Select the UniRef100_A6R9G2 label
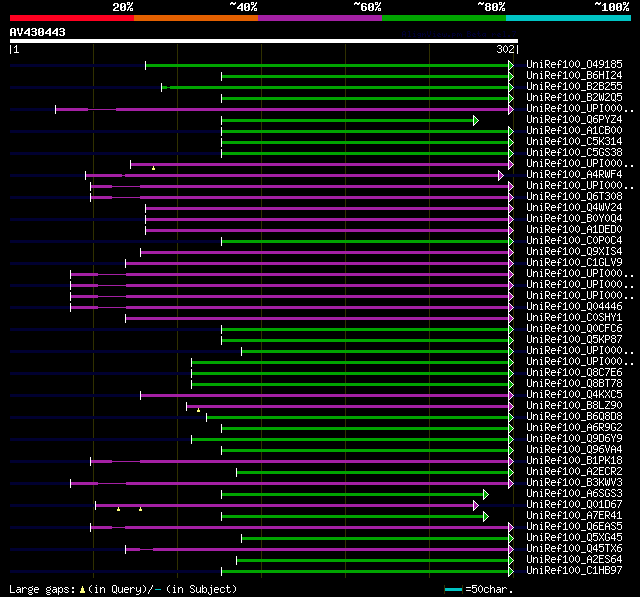The height and width of the screenshot is (597, 640). pos(574,428)
